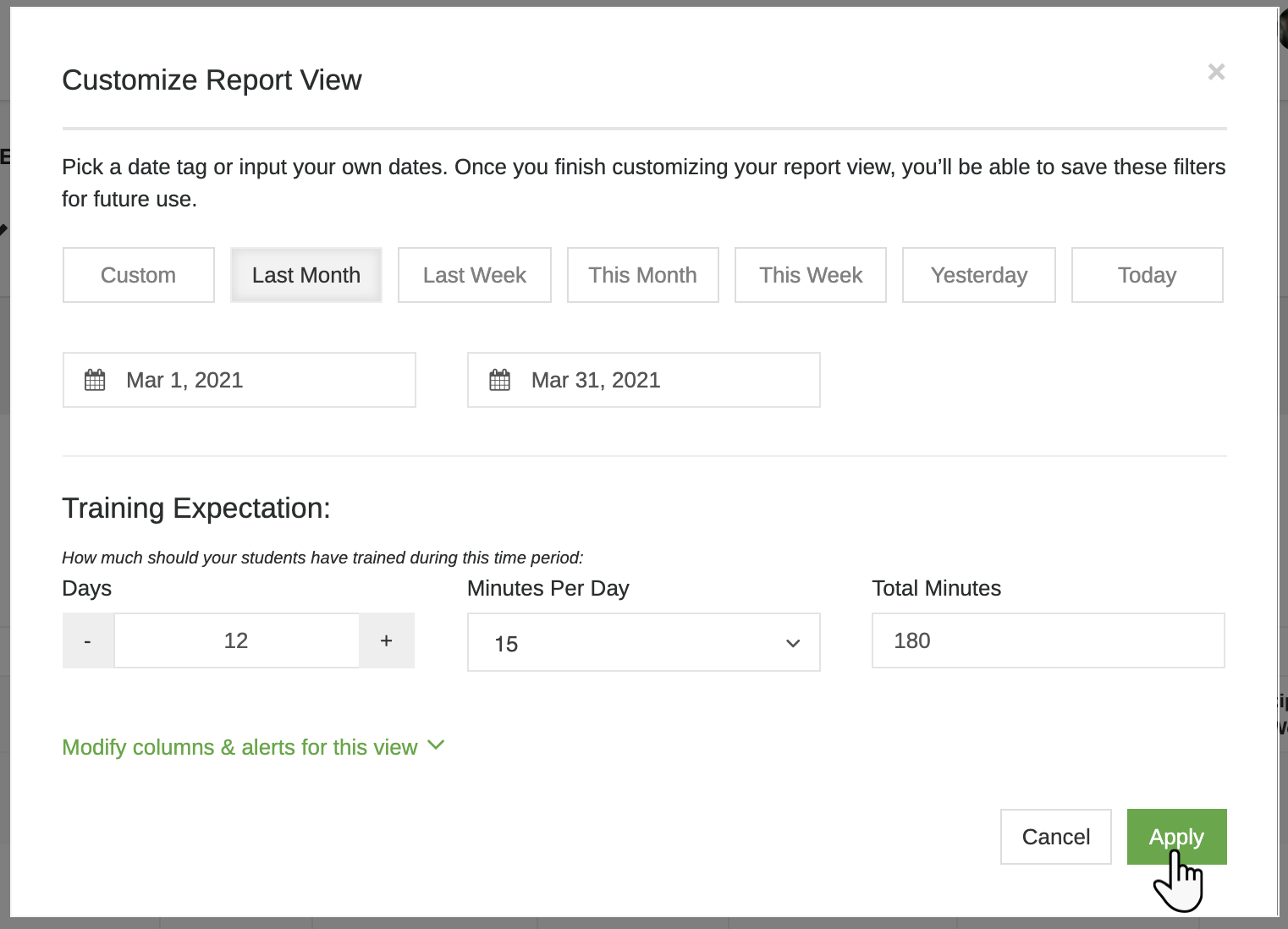Close the Customize Report View dialog
Image resolution: width=1288 pixels, height=929 pixels.
point(1216,72)
